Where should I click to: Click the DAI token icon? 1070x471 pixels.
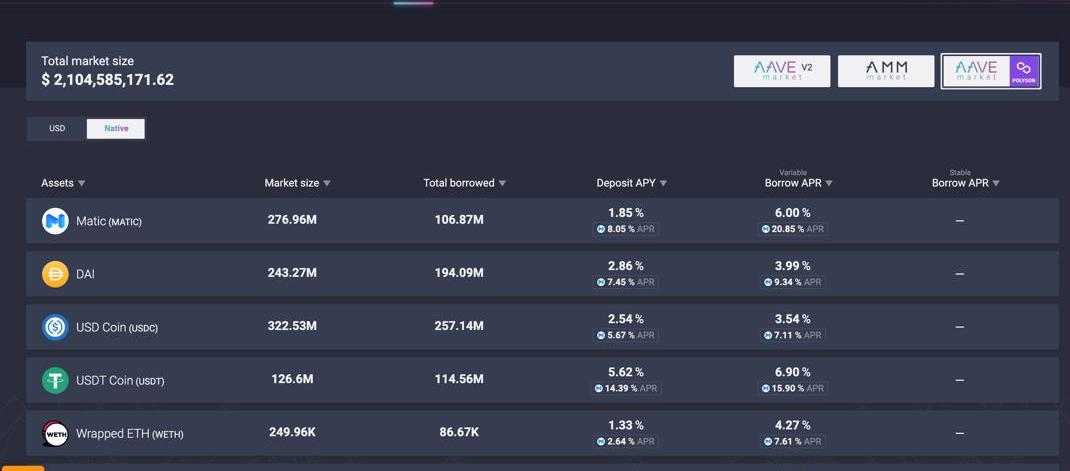tap(55, 273)
